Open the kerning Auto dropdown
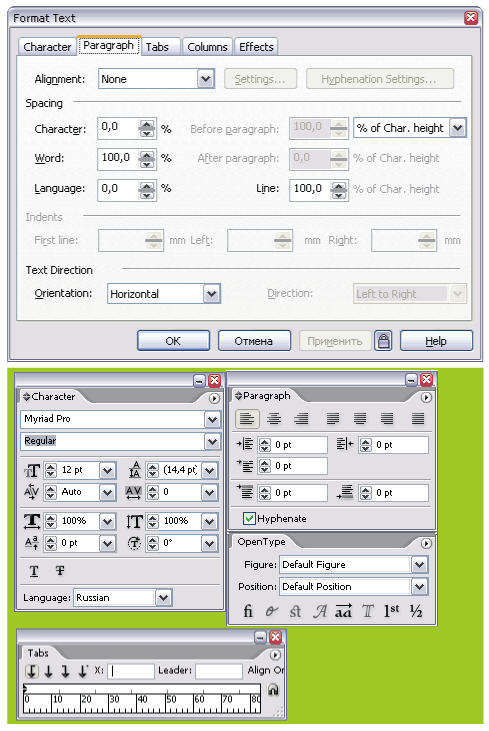Screen dimensions: 489x731 (108, 492)
